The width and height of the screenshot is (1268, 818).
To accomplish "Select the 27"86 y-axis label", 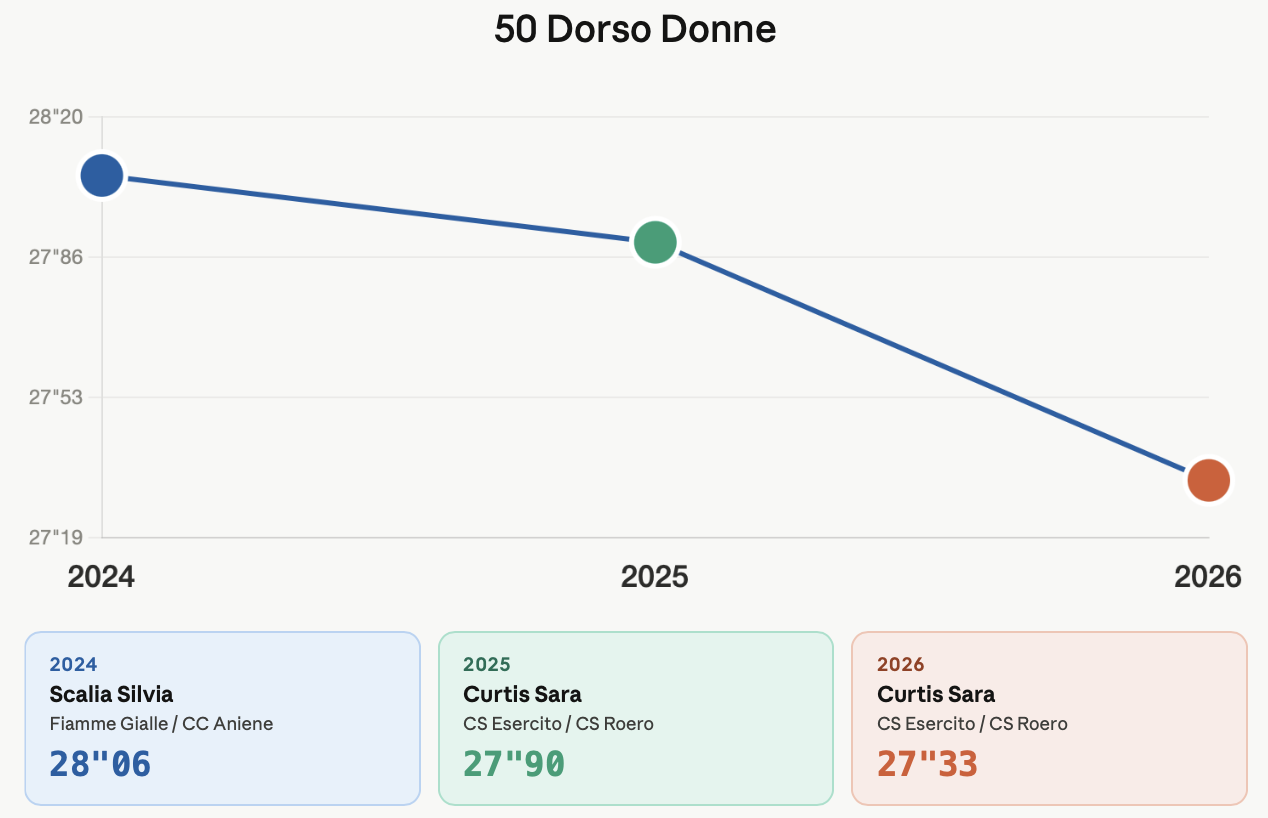I will 56,257.
